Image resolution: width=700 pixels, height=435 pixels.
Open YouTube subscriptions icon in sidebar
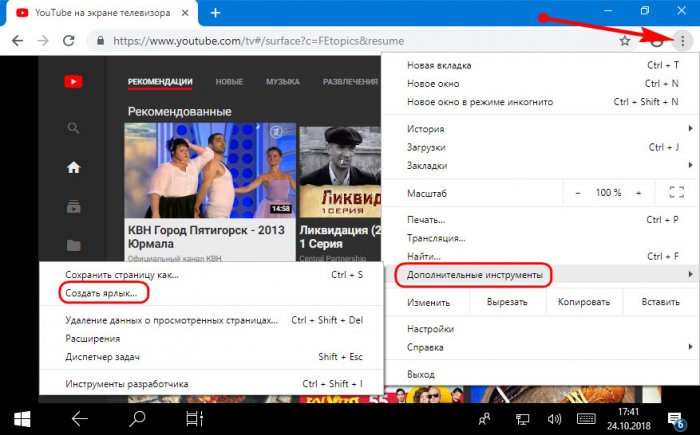click(73, 207)
